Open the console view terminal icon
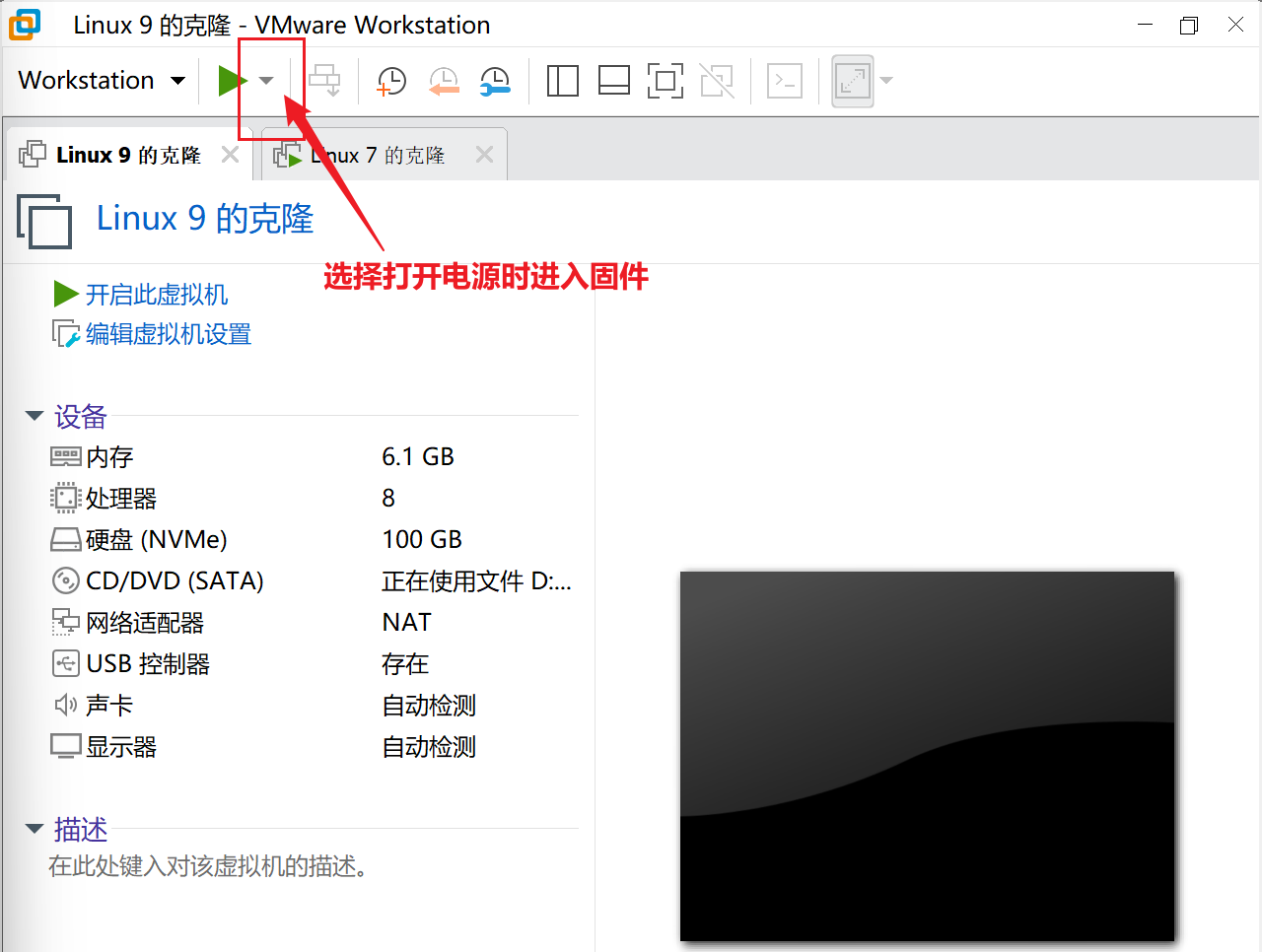 tap(785, 81)
